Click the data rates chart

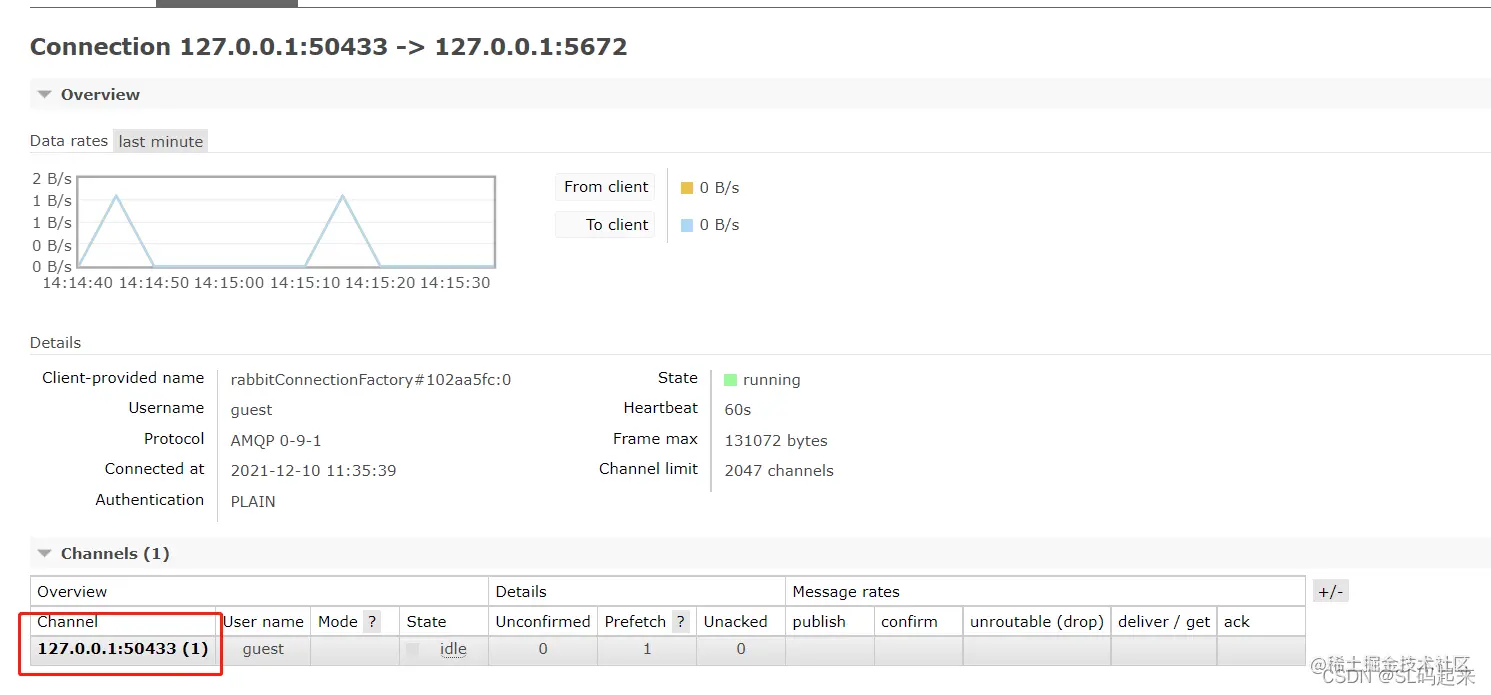tap(286, 222)
